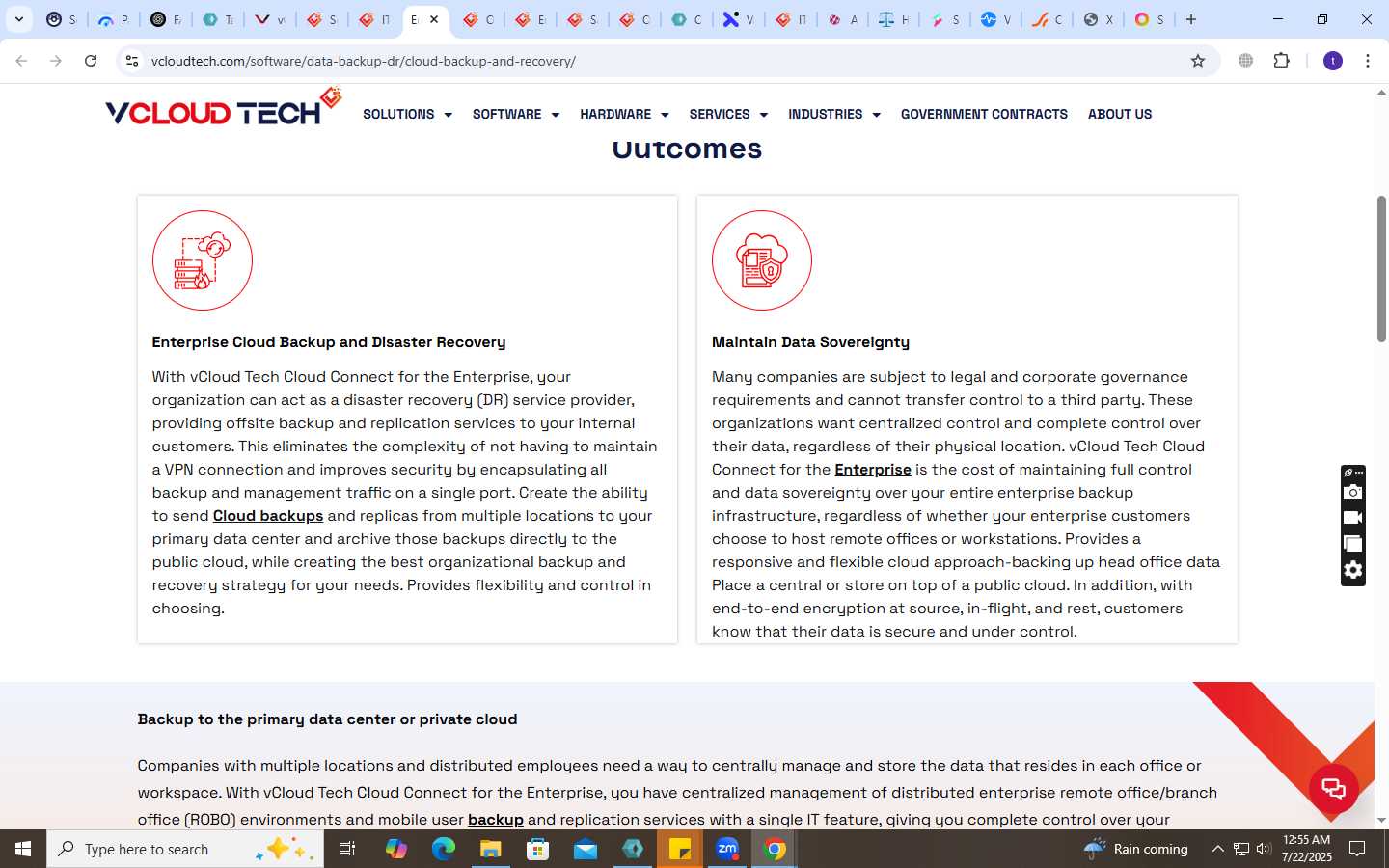Click 'Enterprise Cloud Backup and Disaster Recovery' heading

[329, 342]
